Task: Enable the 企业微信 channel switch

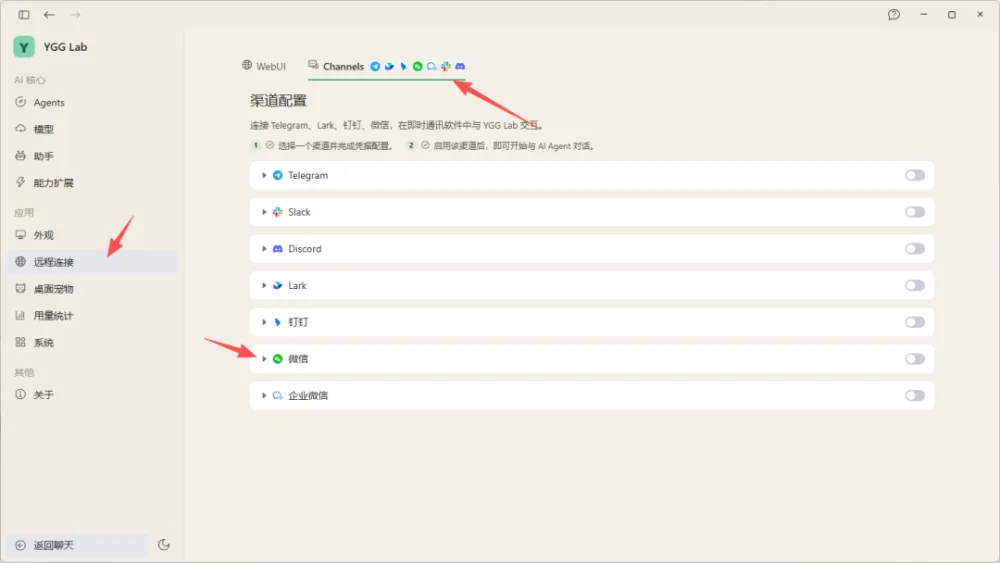Action: click(915, 395)
